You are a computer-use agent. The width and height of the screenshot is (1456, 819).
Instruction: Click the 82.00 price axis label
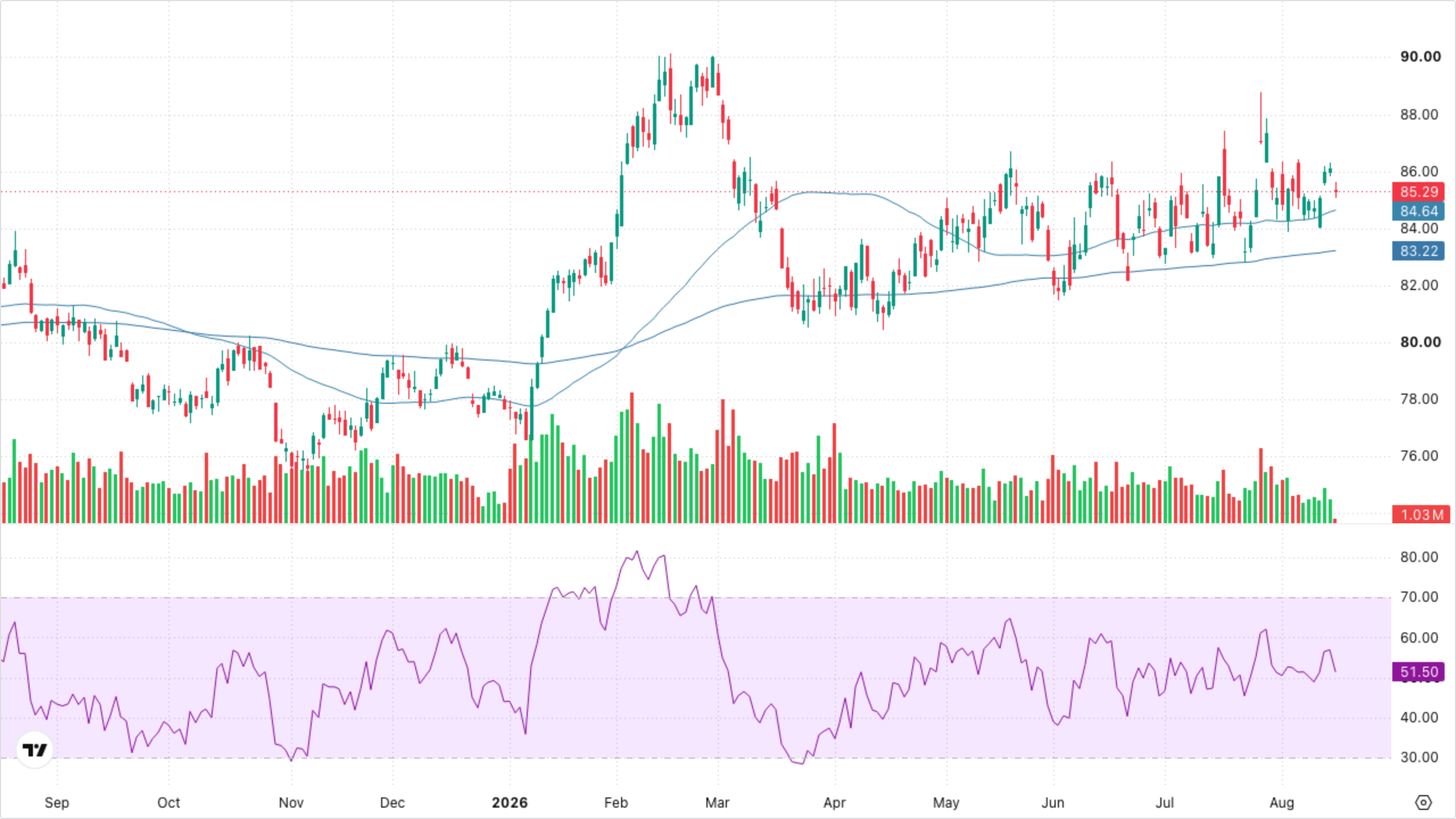(x=1419, y=286)
